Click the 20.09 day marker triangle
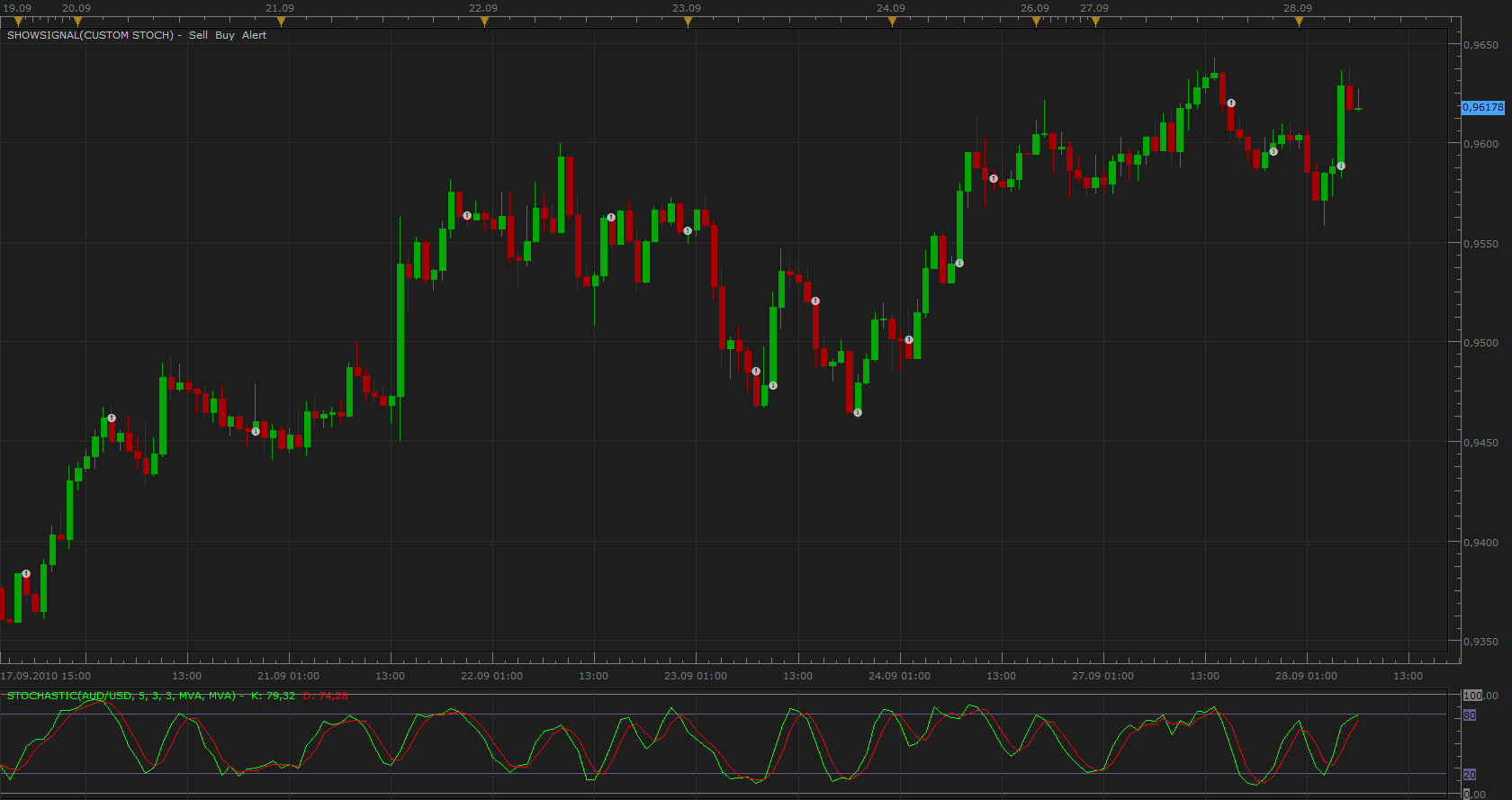This screenshot has height=800, width=1512. 77,22
